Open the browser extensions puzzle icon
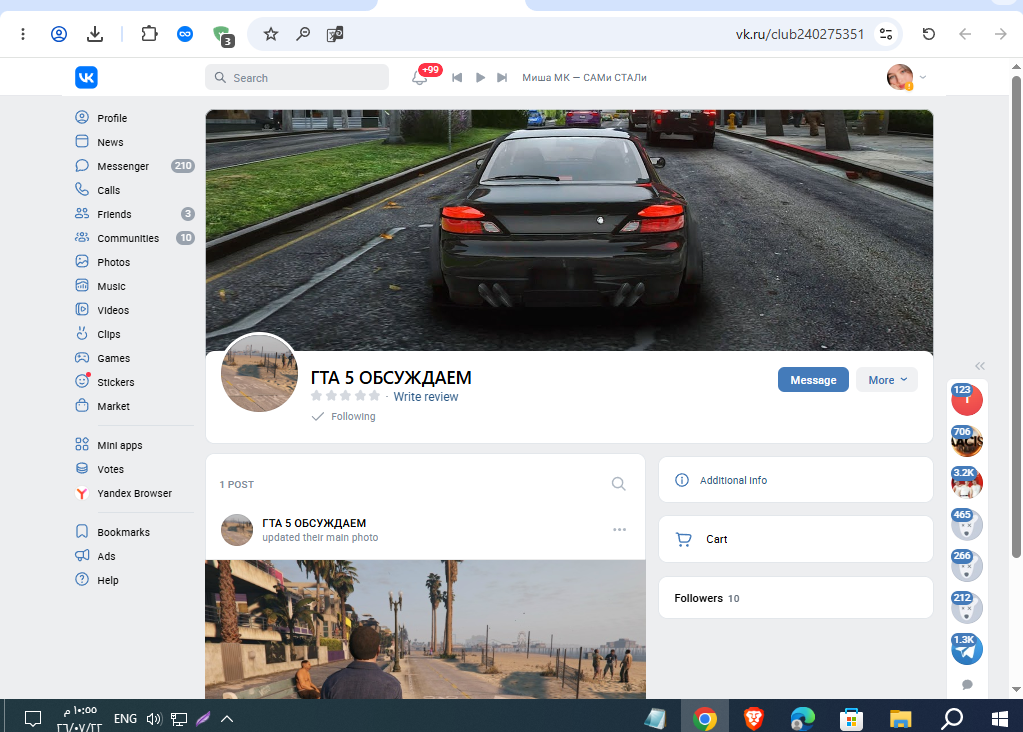The image size is (1023, 732). click(149, 34)
